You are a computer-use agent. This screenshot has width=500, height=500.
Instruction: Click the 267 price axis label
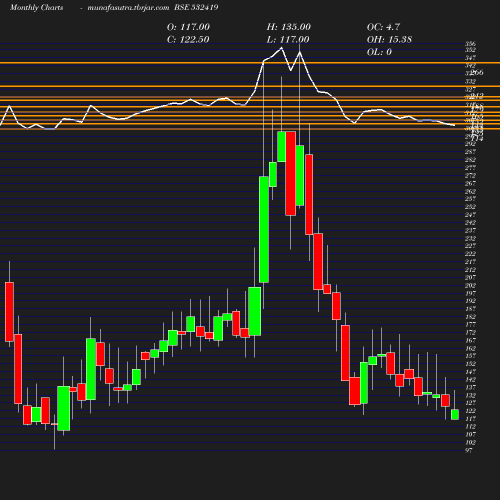click(x=470, y=183)
